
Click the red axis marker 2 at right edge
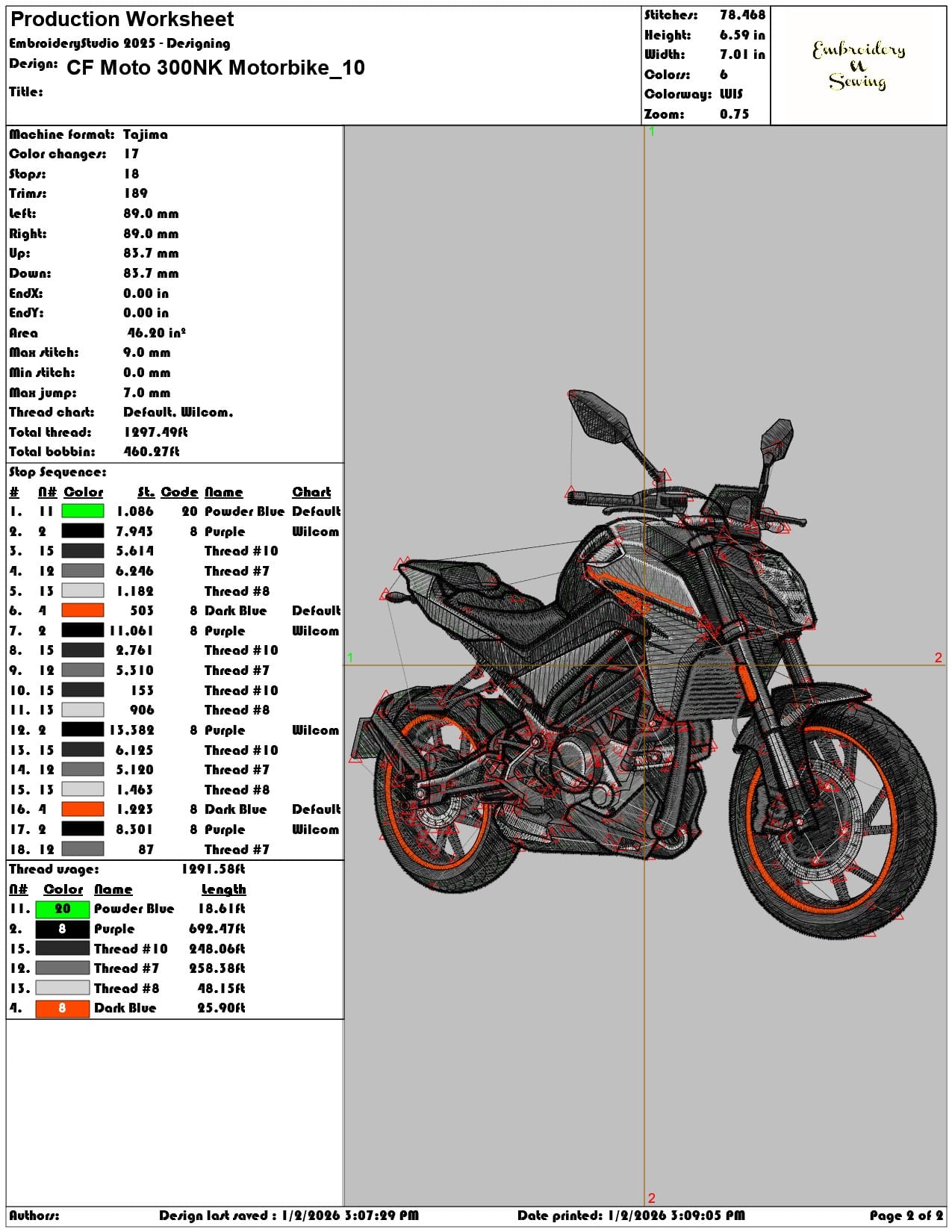coord(939,658)
